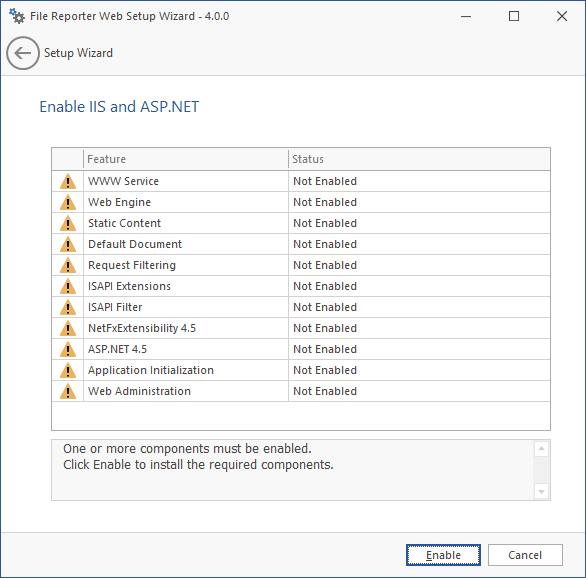Click the back arrow button

23,53
